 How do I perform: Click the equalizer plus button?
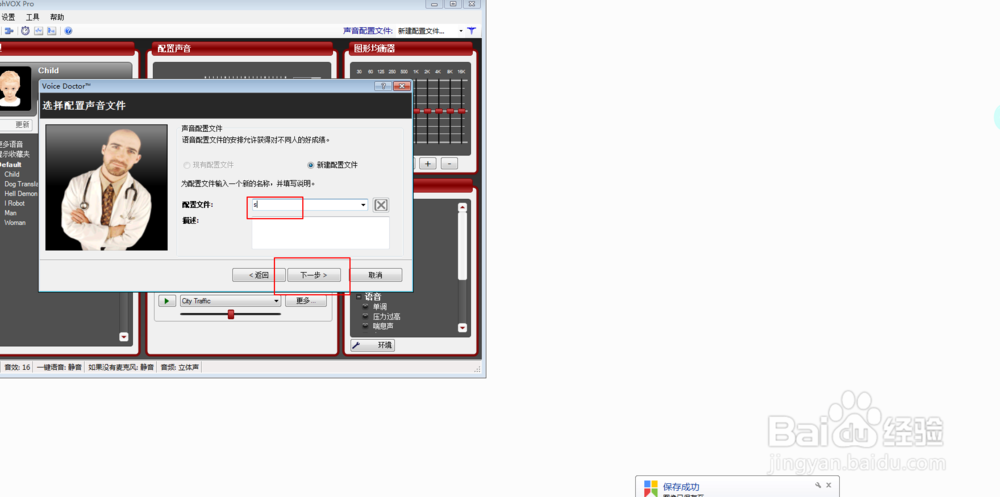click(x=428, y=163)
